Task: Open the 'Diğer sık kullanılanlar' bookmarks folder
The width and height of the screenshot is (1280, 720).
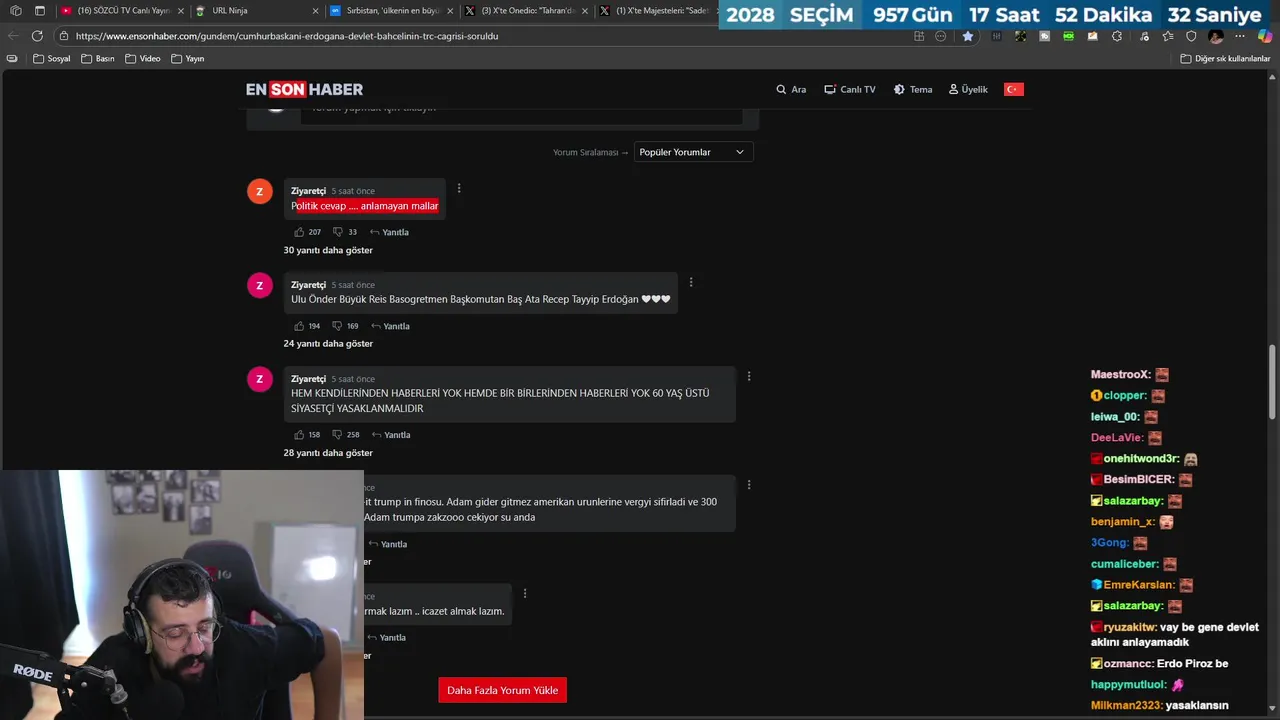Action: 1225,58
